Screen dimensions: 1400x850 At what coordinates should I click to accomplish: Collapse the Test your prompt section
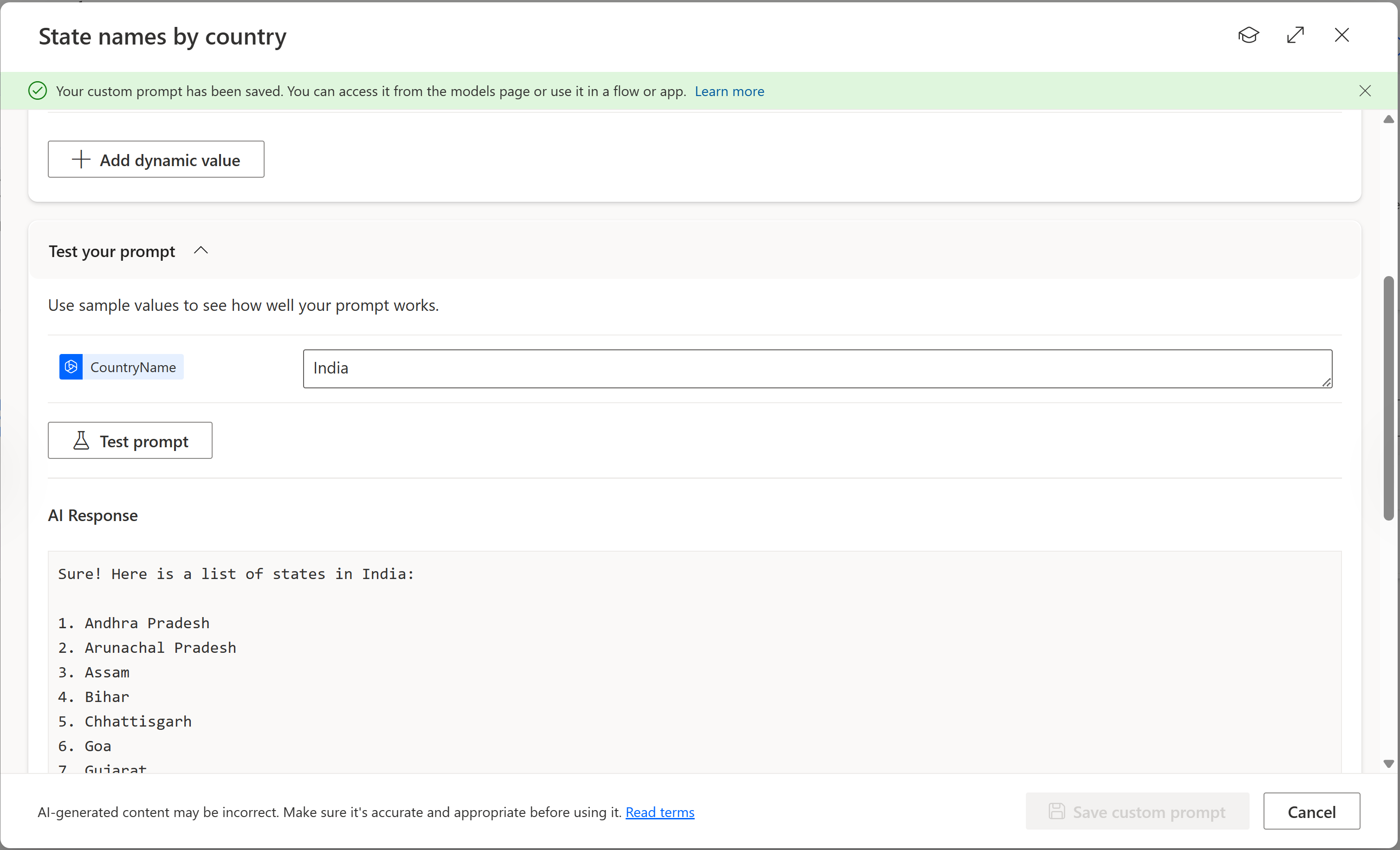coord(201,251)
